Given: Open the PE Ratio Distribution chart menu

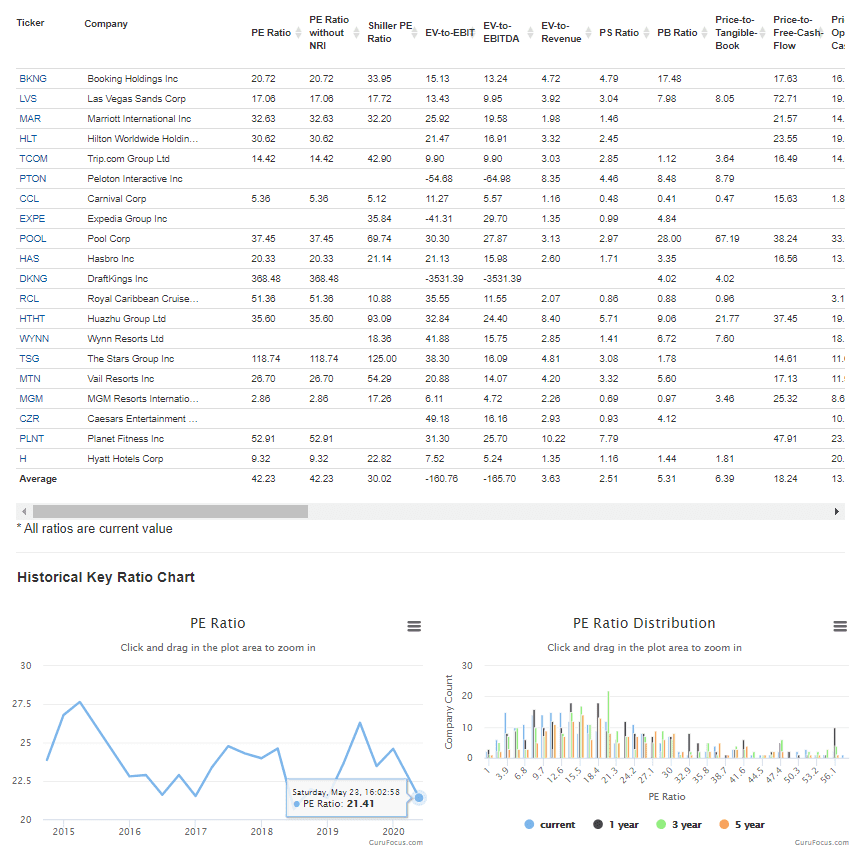Looking at the screenshot, I should pos(840,626).
